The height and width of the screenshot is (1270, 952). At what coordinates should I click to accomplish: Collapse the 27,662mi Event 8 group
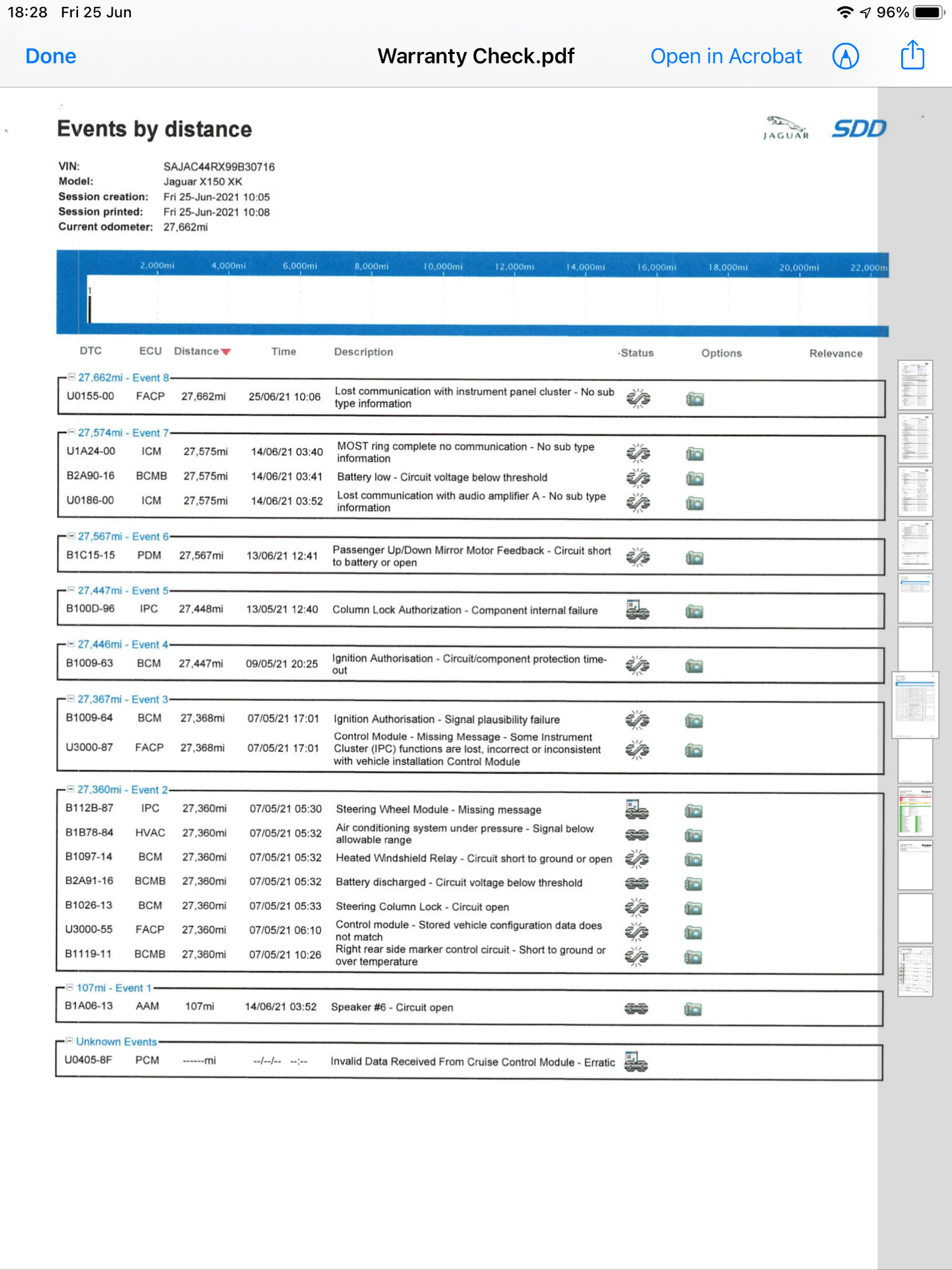(72, 377)
